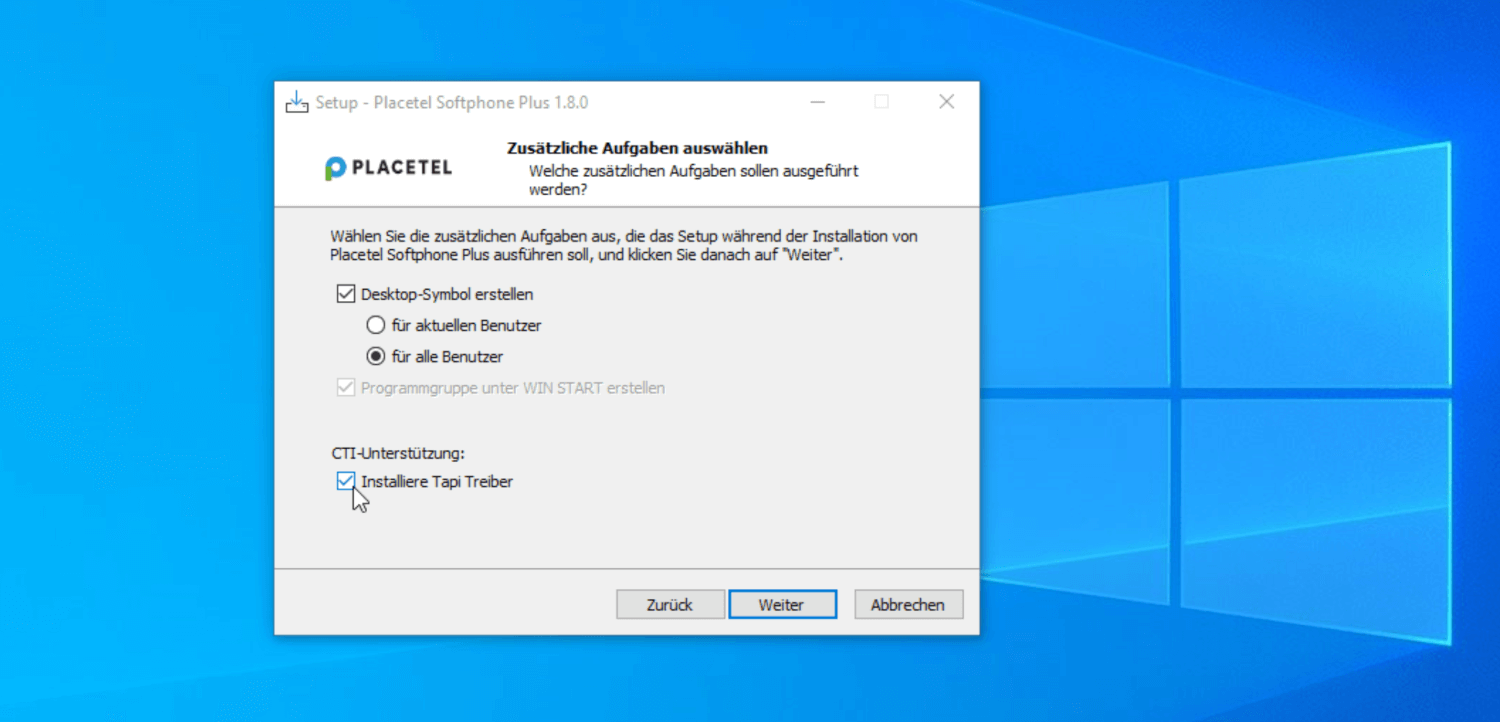Click the Welche zusätzlichen Aufgaben subtitle text
This screenshot has width=1500, height=722.
click(694, 180)
